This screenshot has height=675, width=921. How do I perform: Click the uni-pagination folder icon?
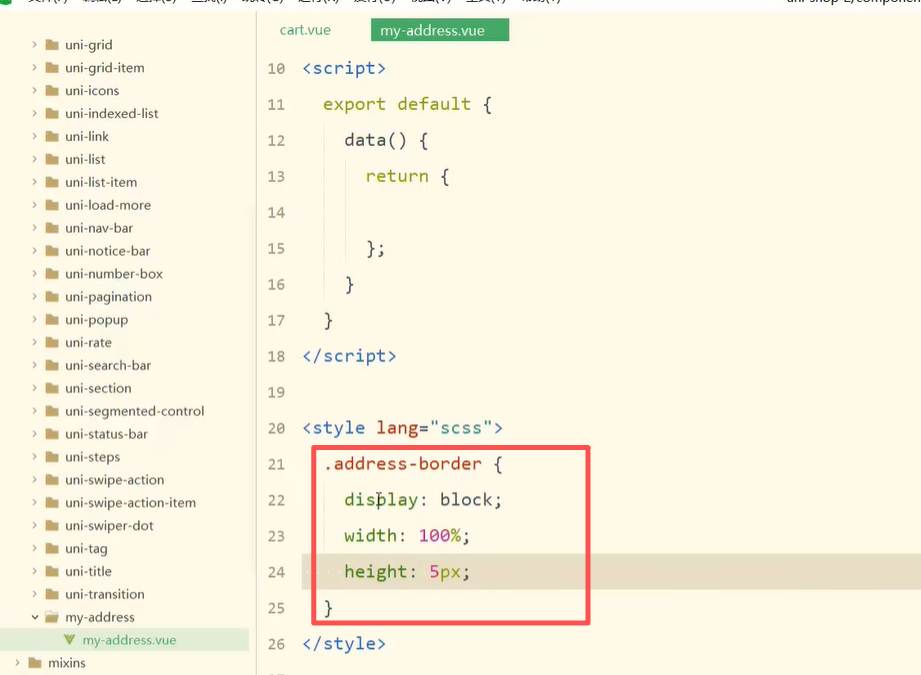[x=52, y=297]
